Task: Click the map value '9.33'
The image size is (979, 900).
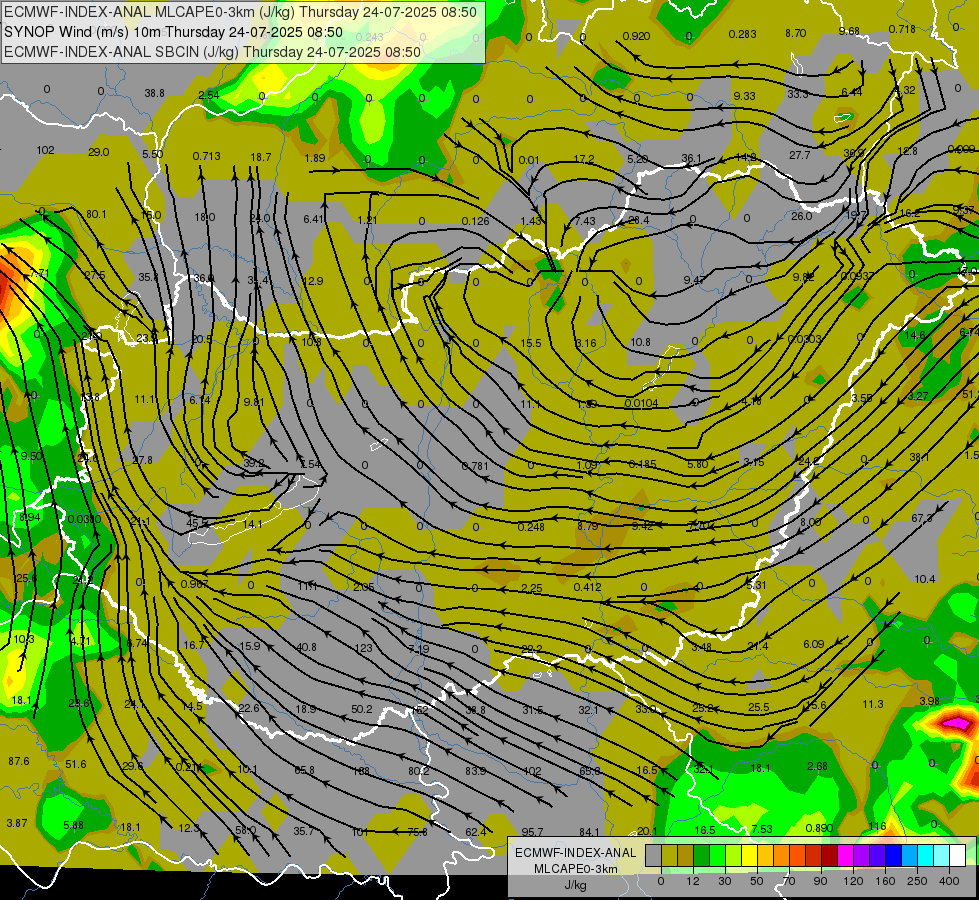Action: click(x=744, y=96)
